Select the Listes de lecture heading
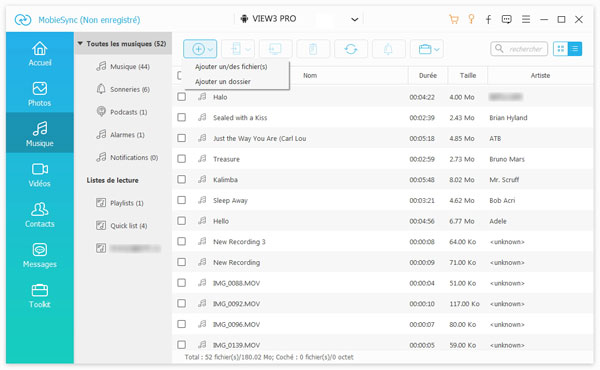The height and width of the screenshot is (370, 600). tap(112, 180)
